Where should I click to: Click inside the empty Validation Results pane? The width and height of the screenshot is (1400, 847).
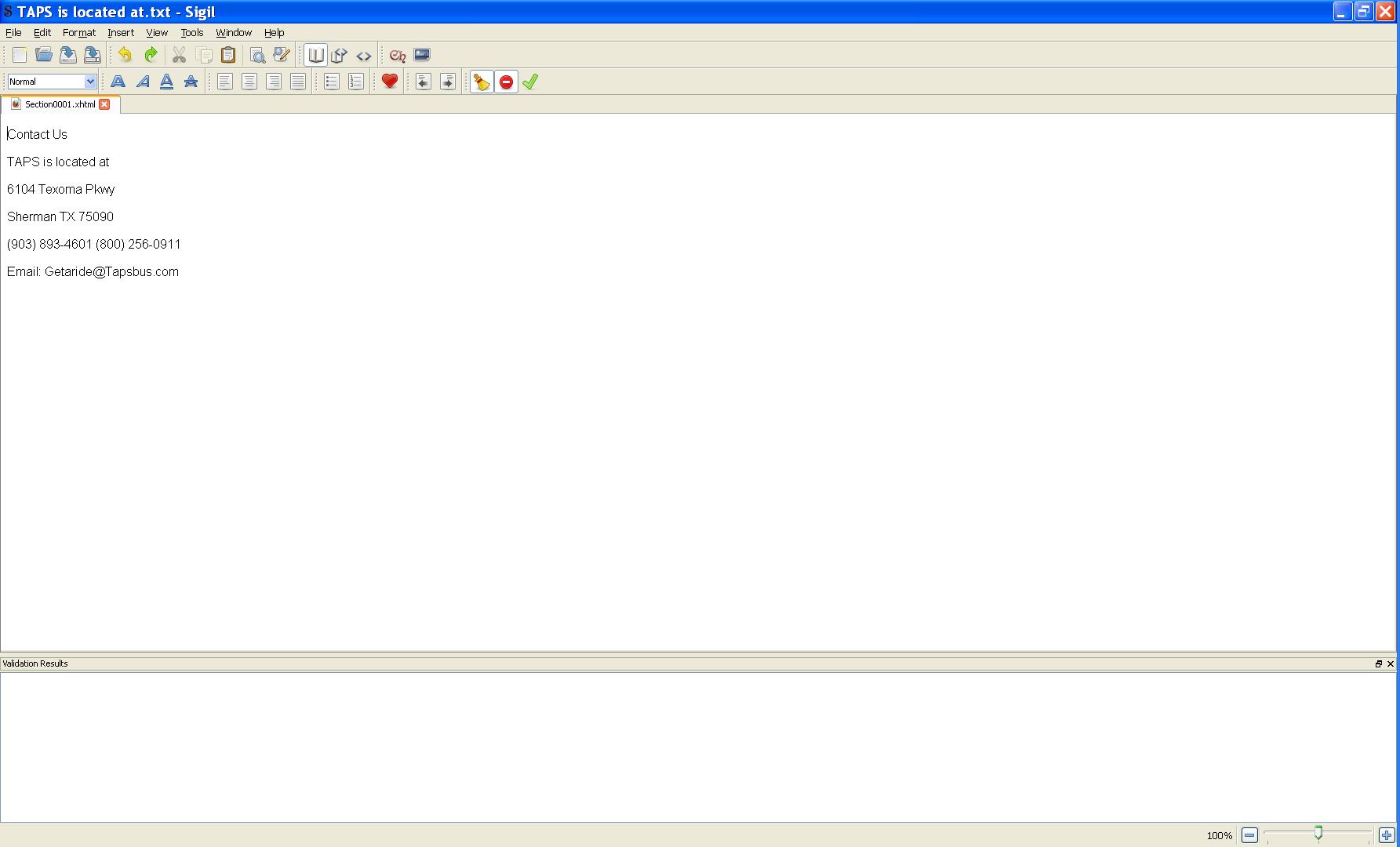pos(698,747)
